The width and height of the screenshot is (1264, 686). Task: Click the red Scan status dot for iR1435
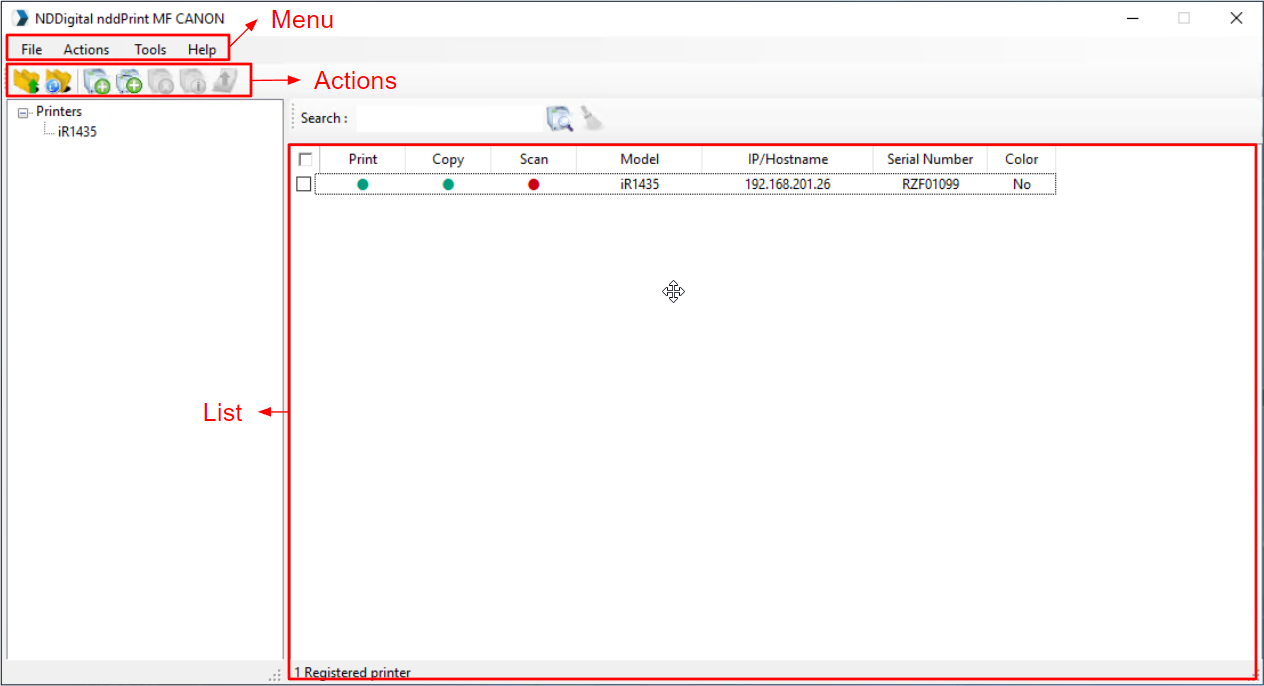pos(533,184)
